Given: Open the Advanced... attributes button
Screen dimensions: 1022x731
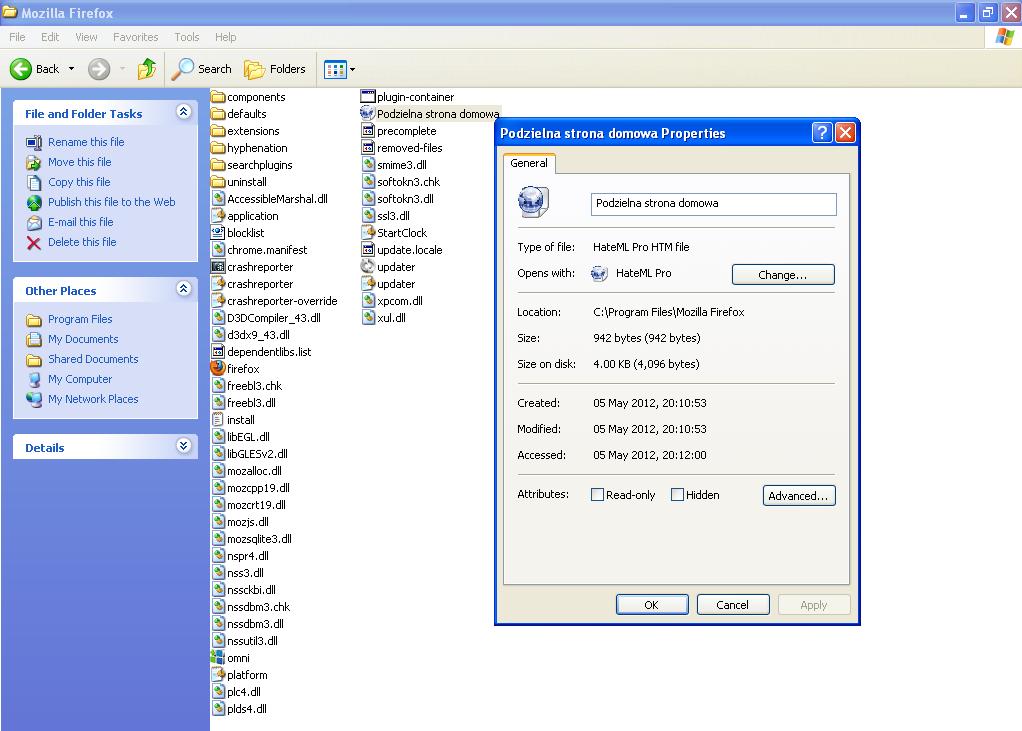Looking at the screenshot, I should click(x=798, y=495).
